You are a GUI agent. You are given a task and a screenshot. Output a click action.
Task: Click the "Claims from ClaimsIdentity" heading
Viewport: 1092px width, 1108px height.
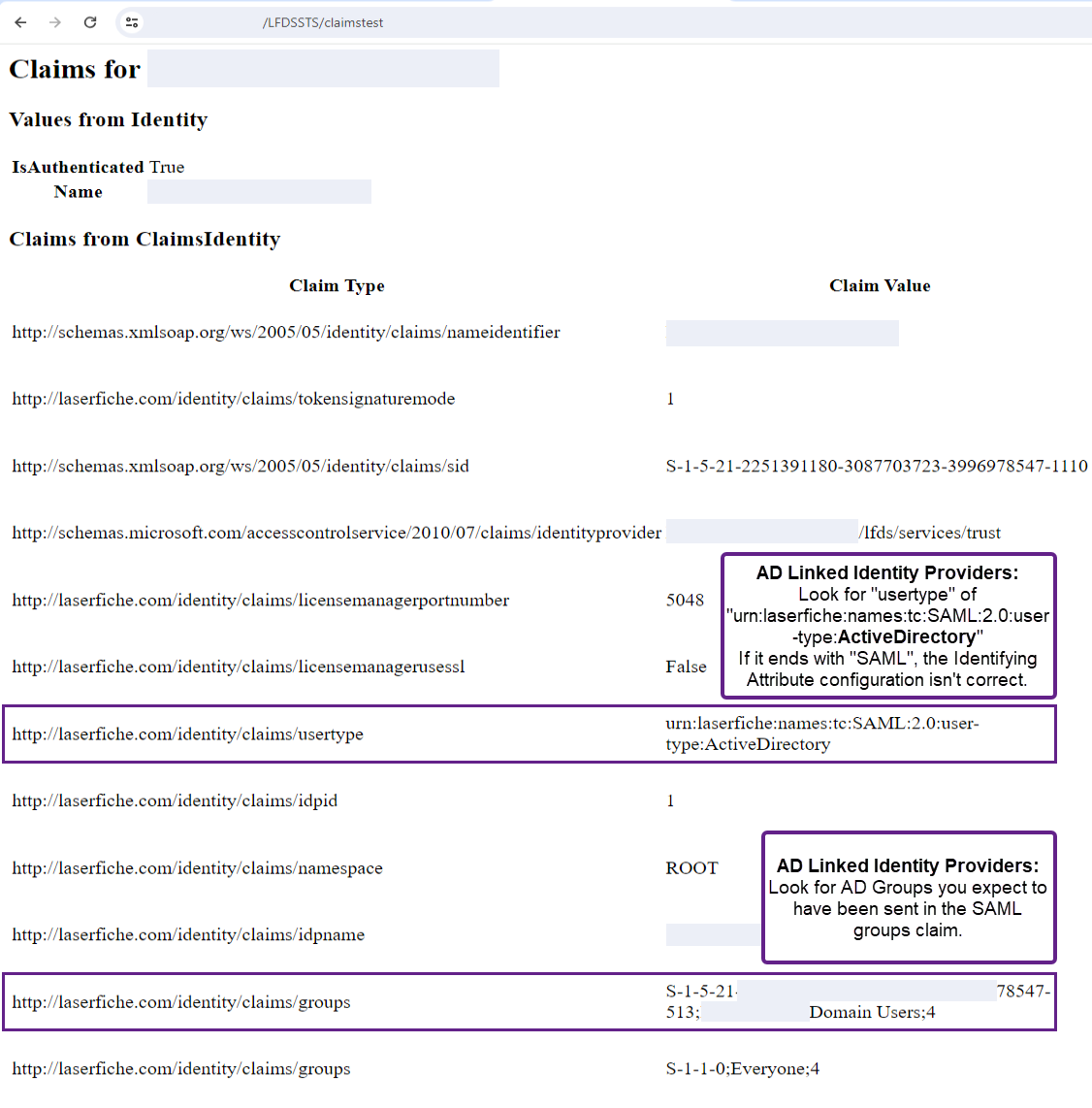(145, 239)
